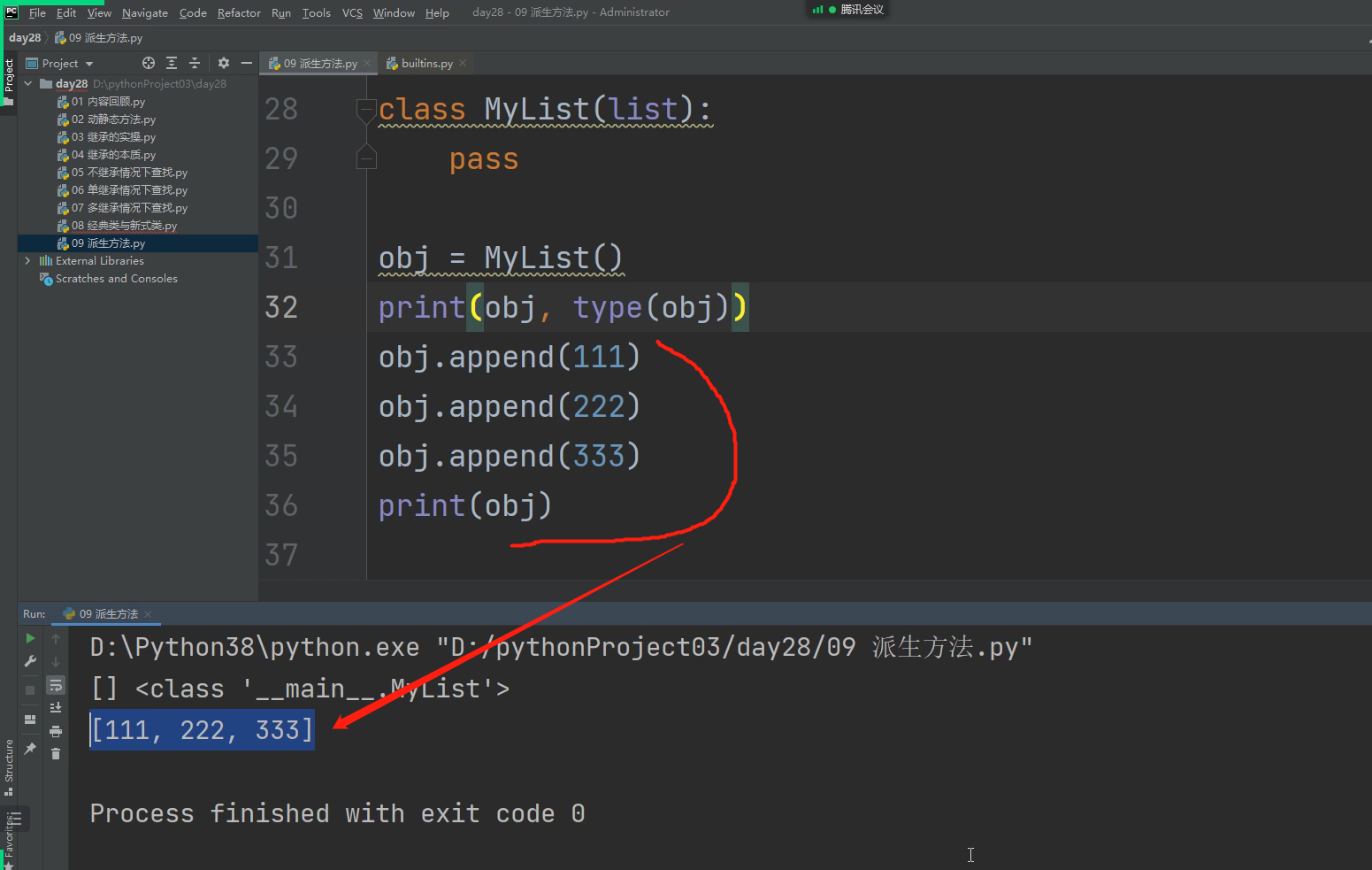
Task: Collapse the day28 folder tree node
Action: point(28,84)
